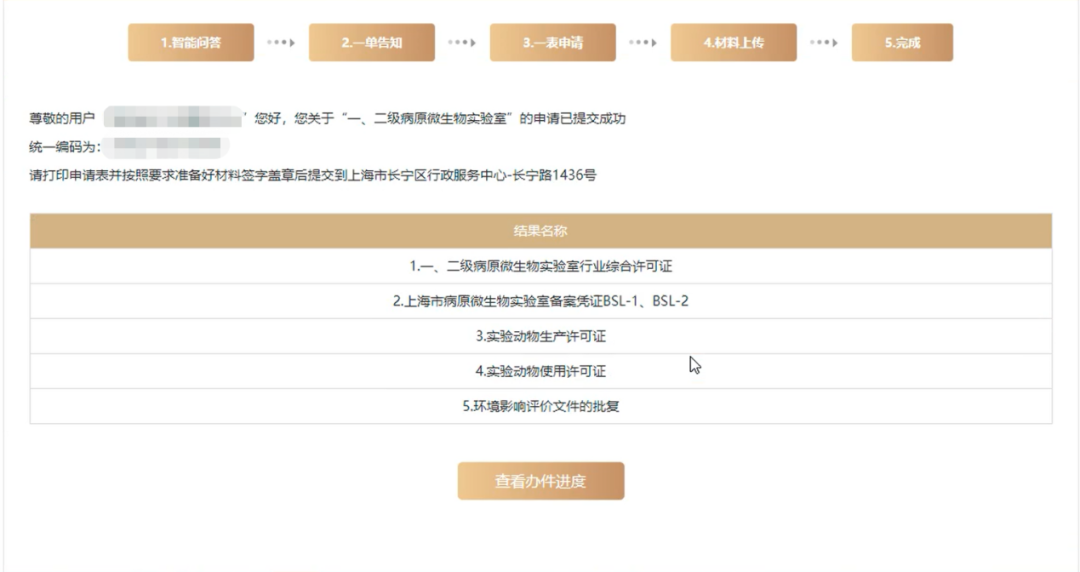Select the 上海市病原微生物实验室备案凭证 row

click(540, 301)
